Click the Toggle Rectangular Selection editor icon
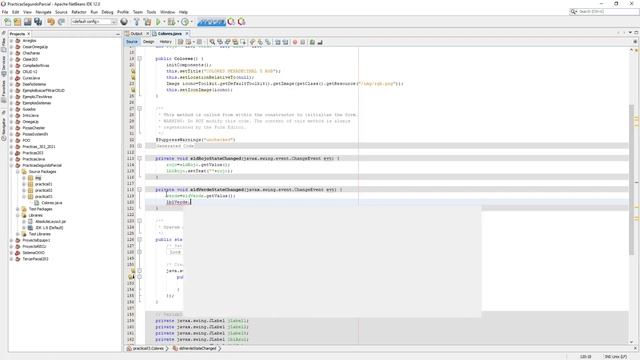Viewport: 640px width, 360px height. click(243, 42)
